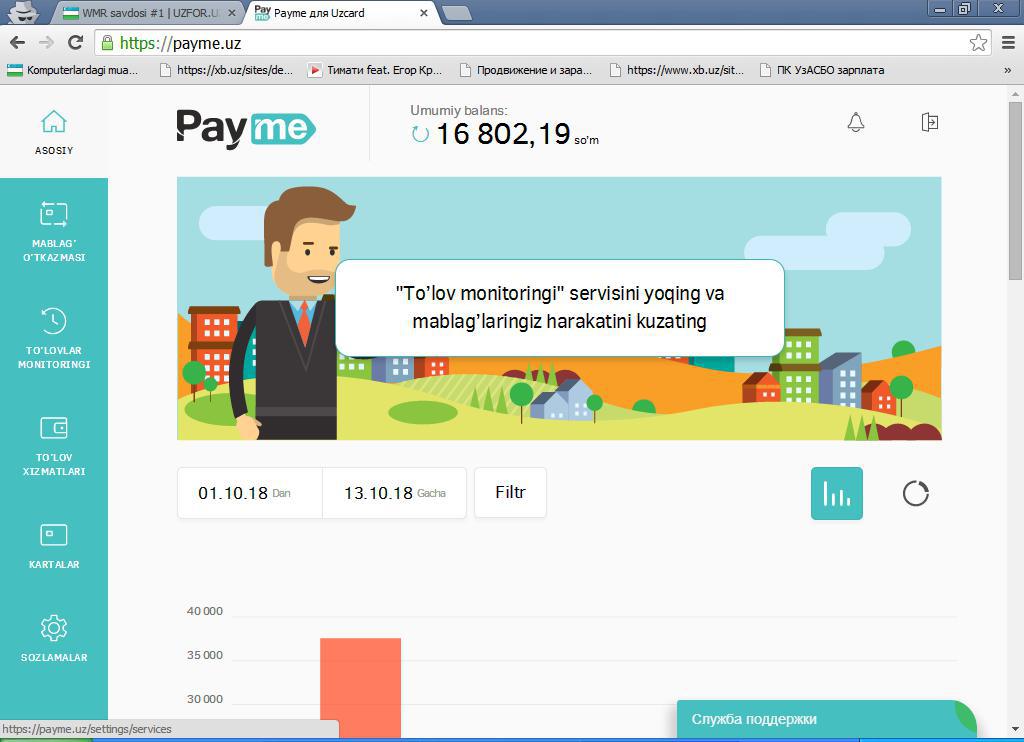Expand the bookmarks overflow chevron

[1007, 70]
